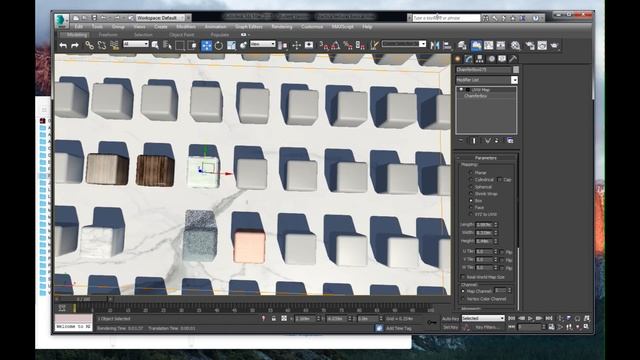Select Face mapping radio button

(471, 208)
